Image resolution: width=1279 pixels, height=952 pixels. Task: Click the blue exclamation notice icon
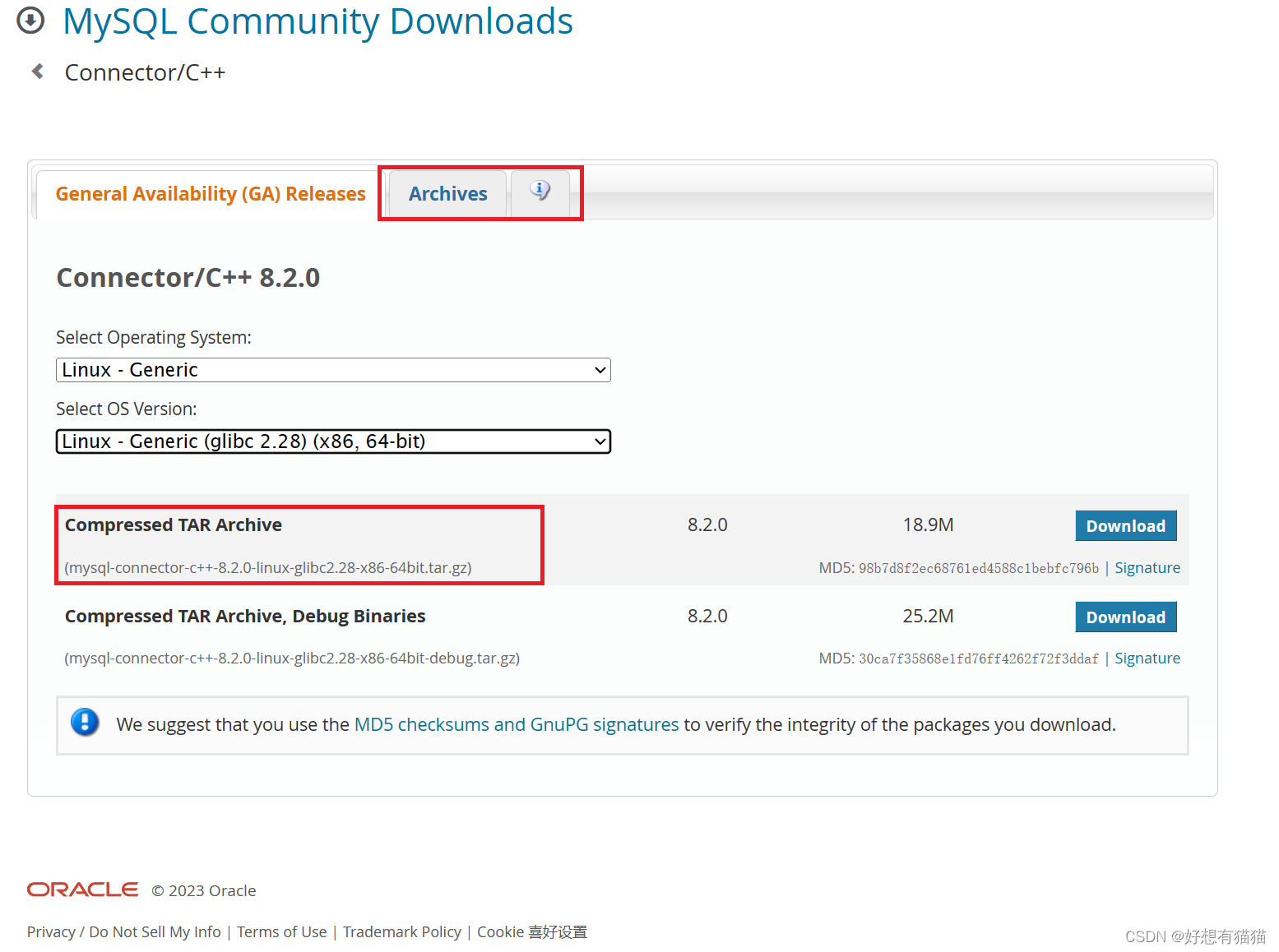[x=85, y=723]
